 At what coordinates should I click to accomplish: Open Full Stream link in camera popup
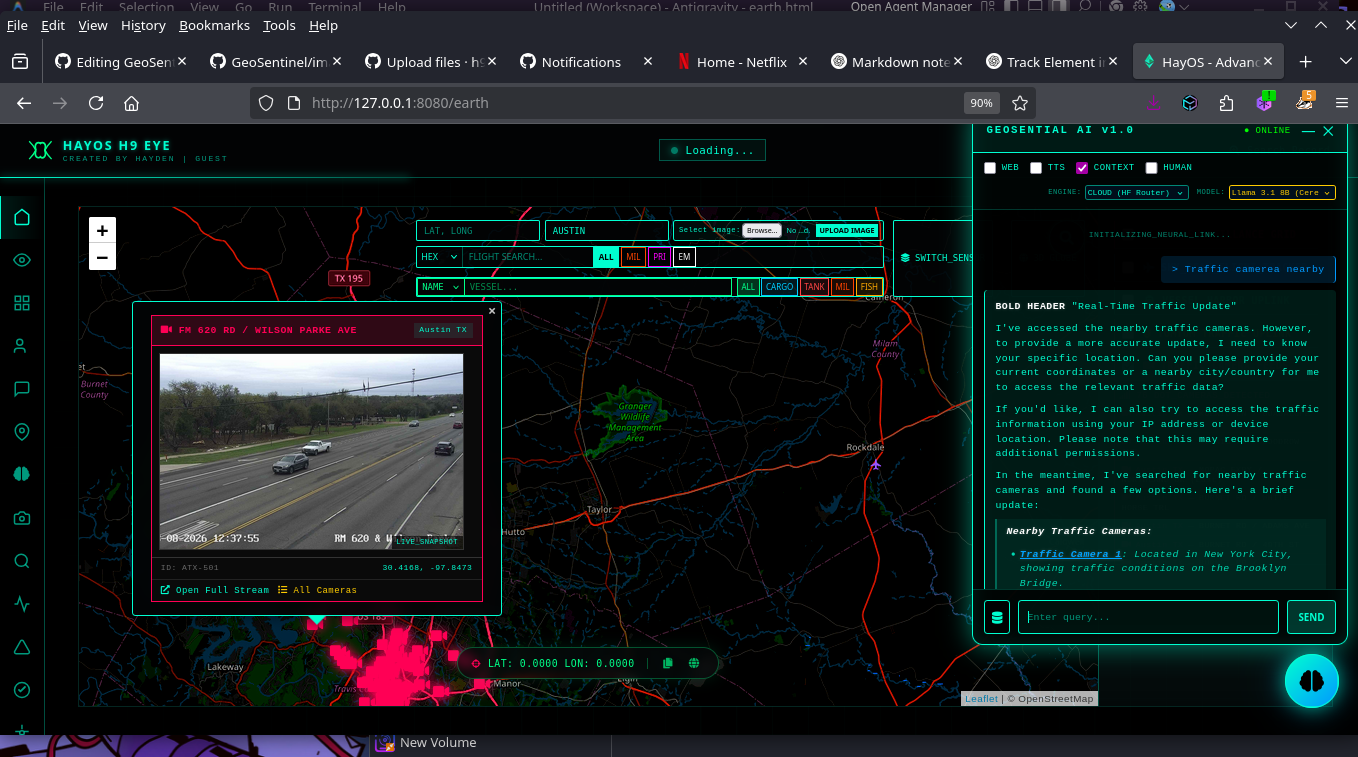pyautogui.click(x=215, y=590)
